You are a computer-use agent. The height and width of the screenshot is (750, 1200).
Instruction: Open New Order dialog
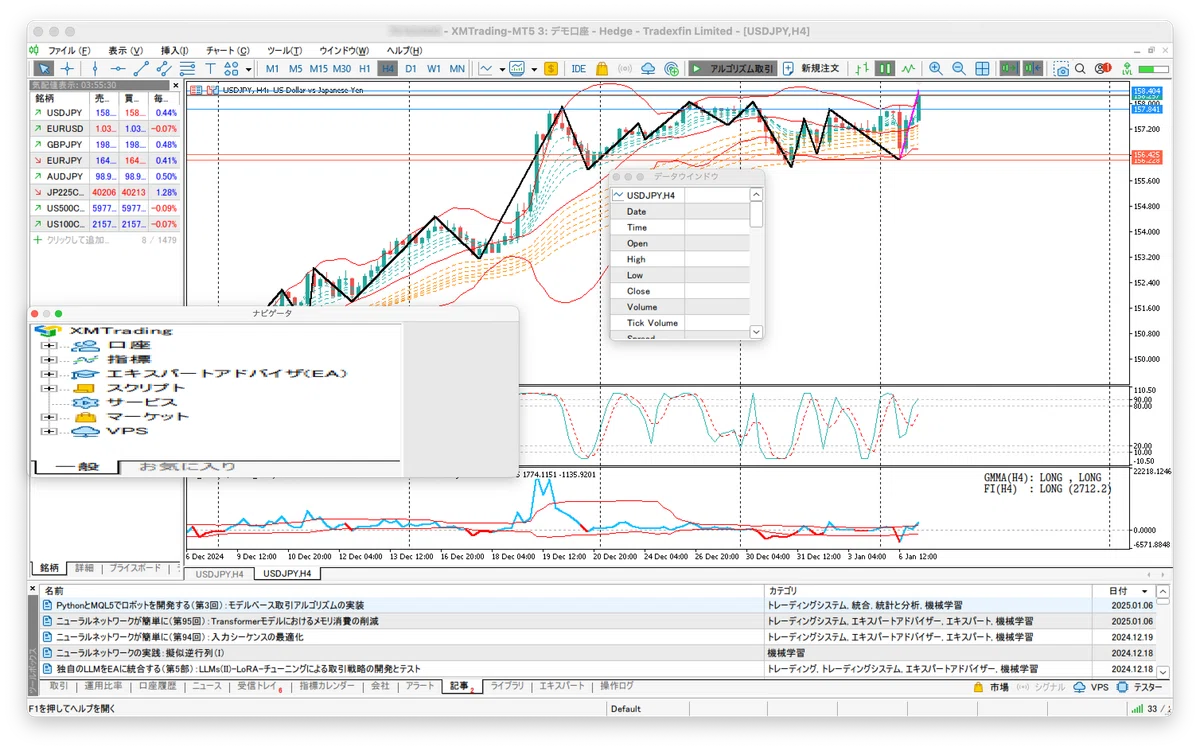812,69
